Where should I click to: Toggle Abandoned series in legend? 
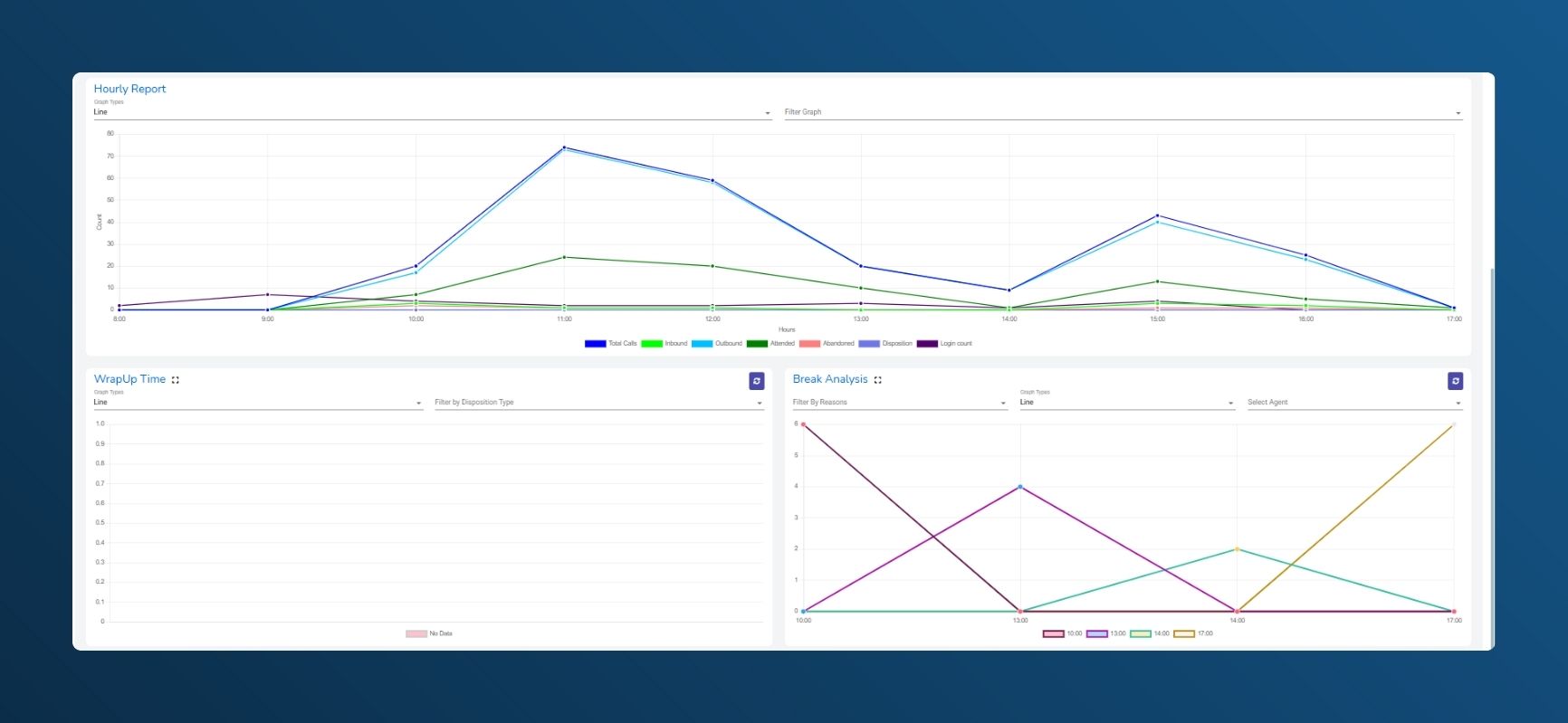[x=827, y=344]
